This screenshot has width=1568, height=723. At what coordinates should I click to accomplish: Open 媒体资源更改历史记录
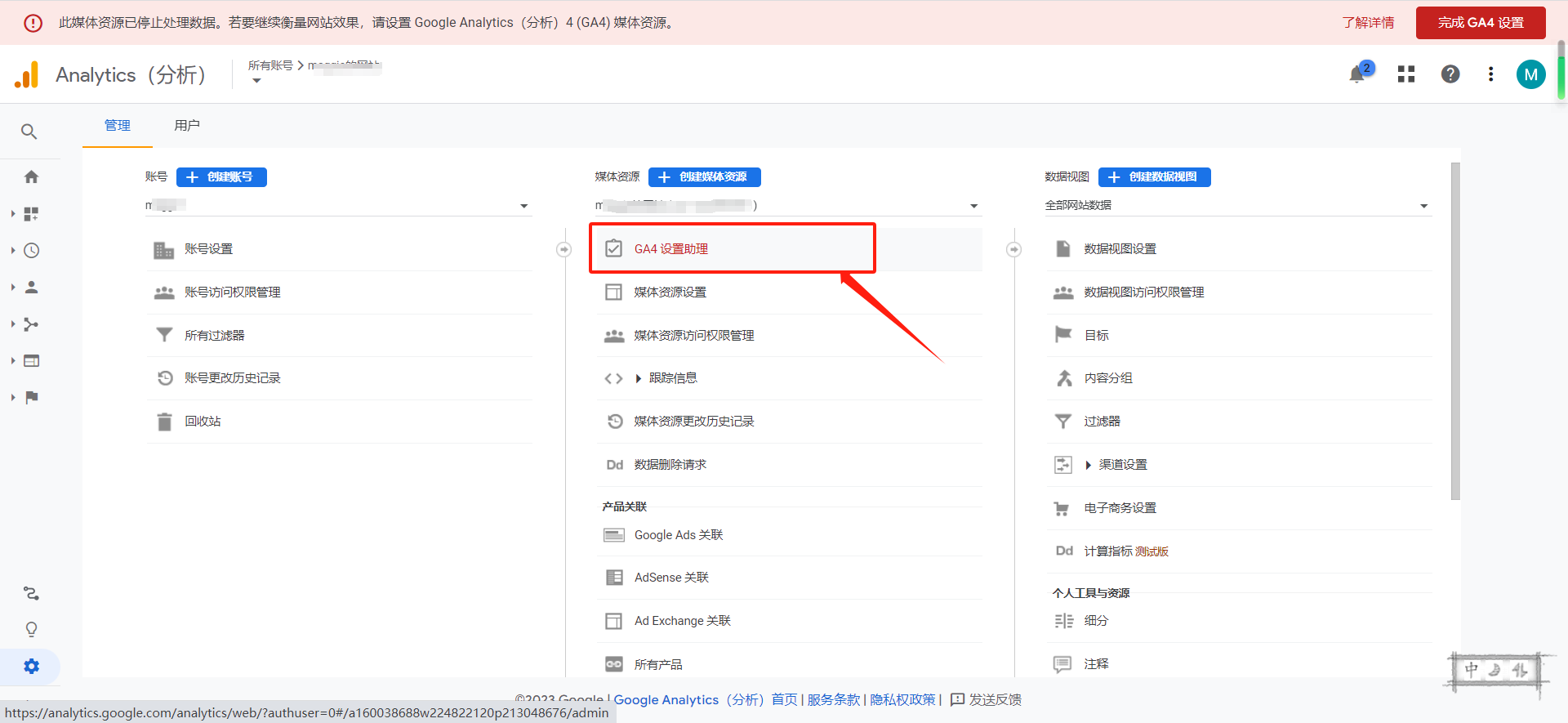[789, 422]
